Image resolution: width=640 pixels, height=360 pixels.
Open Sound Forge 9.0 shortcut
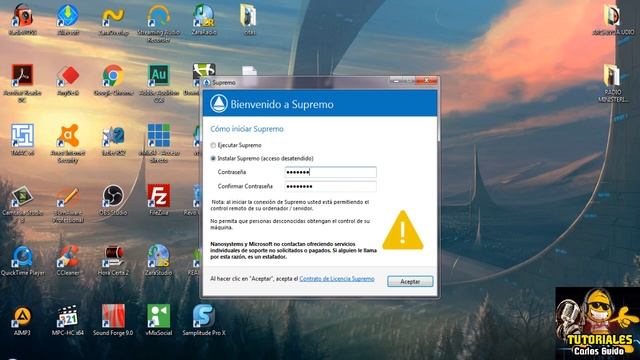(113, 320)
